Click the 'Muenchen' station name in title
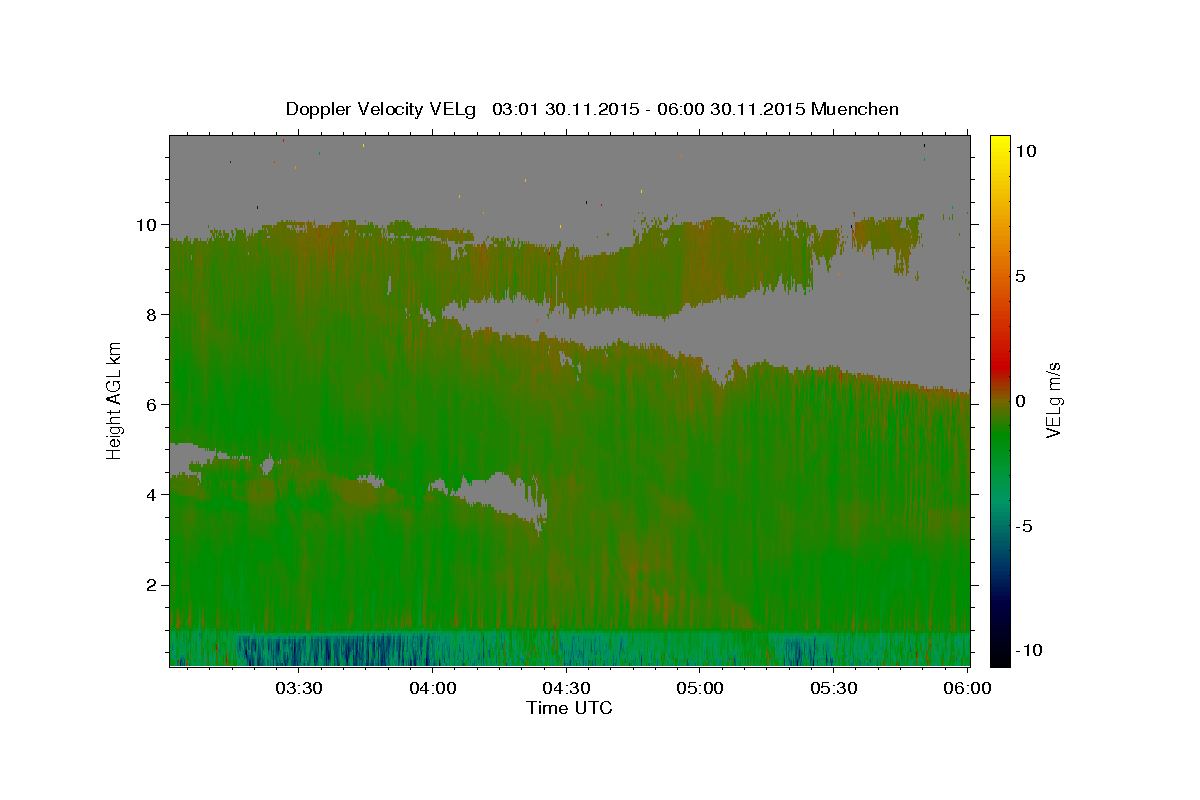1200x800 pixels. (x=855, y=109)
